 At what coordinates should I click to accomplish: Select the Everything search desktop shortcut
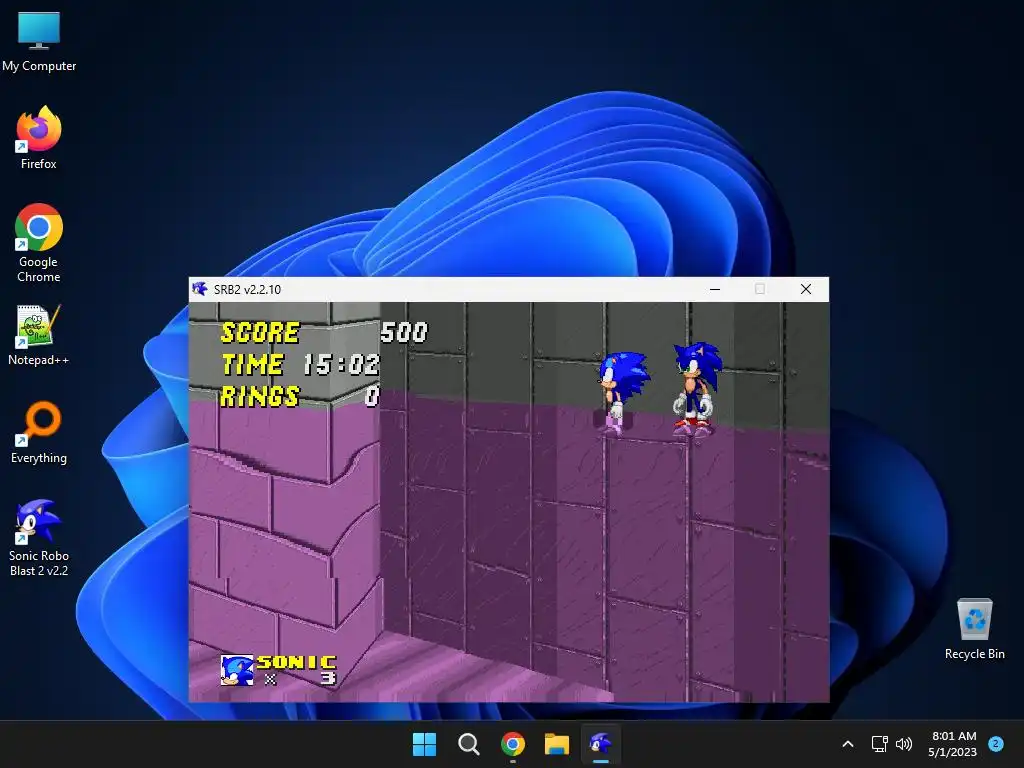coord(39,432)
